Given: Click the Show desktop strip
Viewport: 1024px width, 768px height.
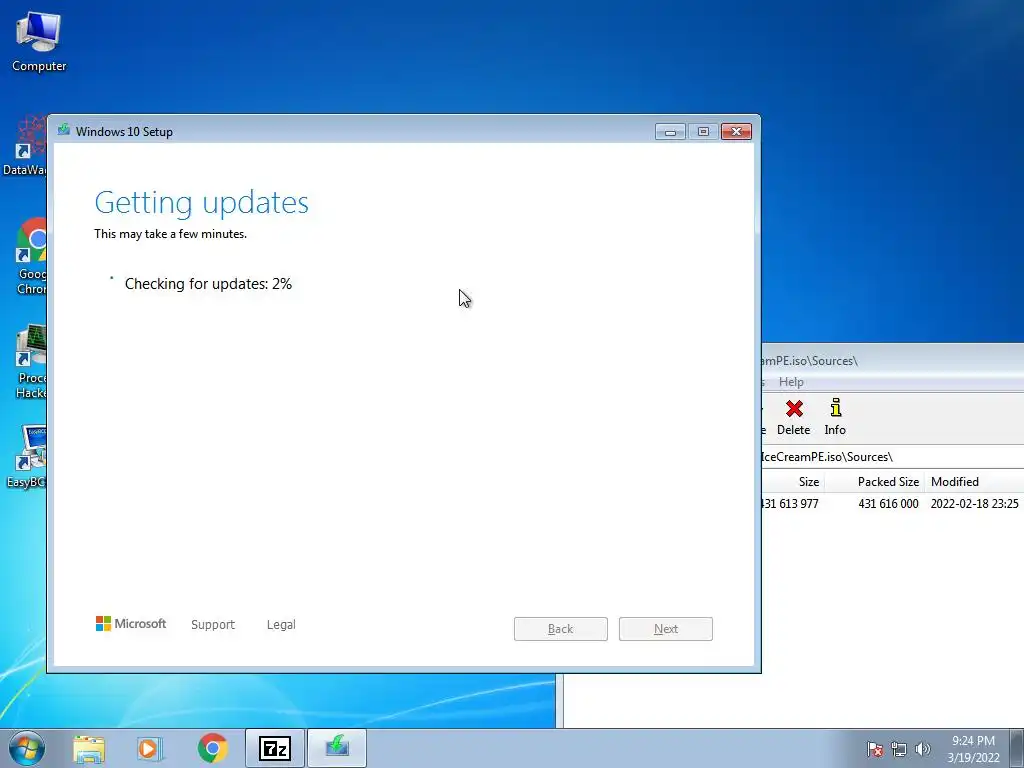Looking at the screenshot, I should [1017, 748].
